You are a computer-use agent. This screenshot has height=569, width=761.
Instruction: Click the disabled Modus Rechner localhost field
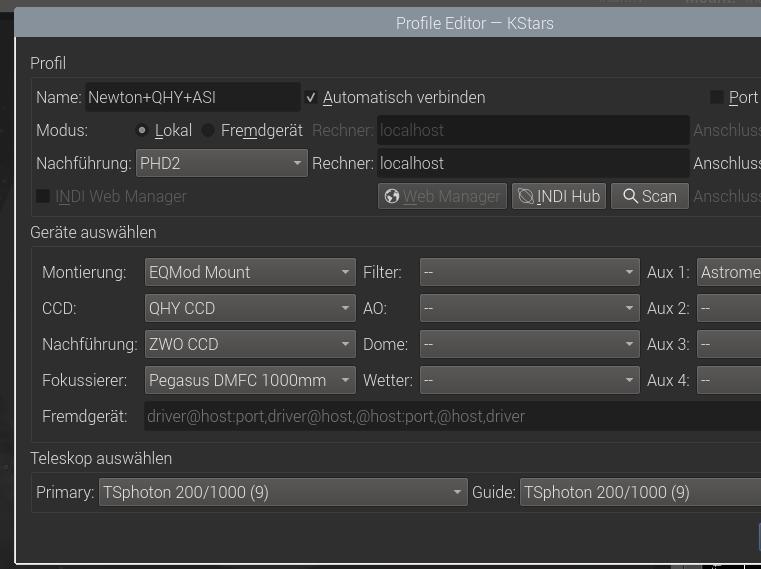[x=533, y=130]
